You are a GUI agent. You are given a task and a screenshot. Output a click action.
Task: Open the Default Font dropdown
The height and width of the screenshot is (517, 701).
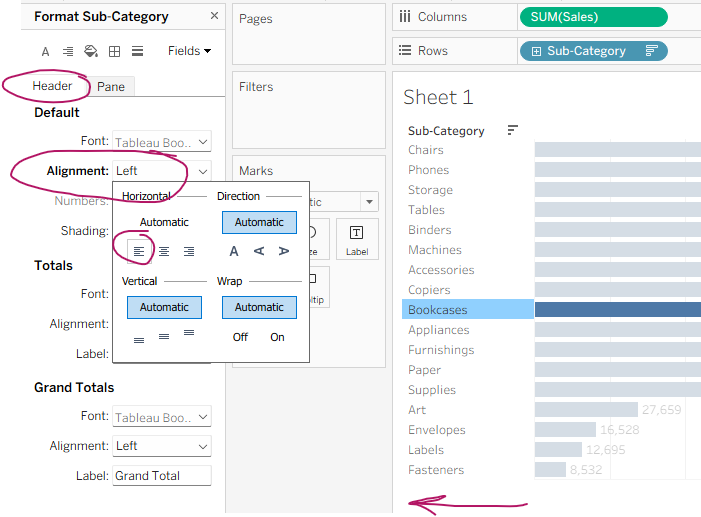(x=162, y=142)
